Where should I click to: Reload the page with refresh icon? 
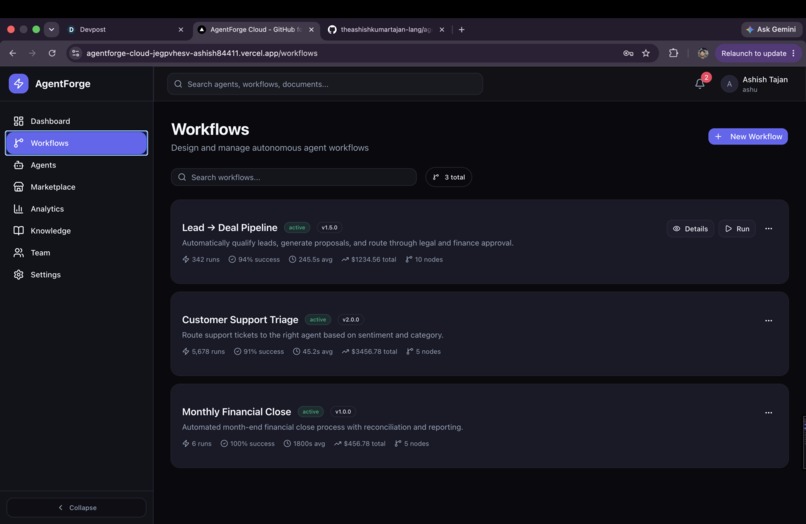pos(52,53)
